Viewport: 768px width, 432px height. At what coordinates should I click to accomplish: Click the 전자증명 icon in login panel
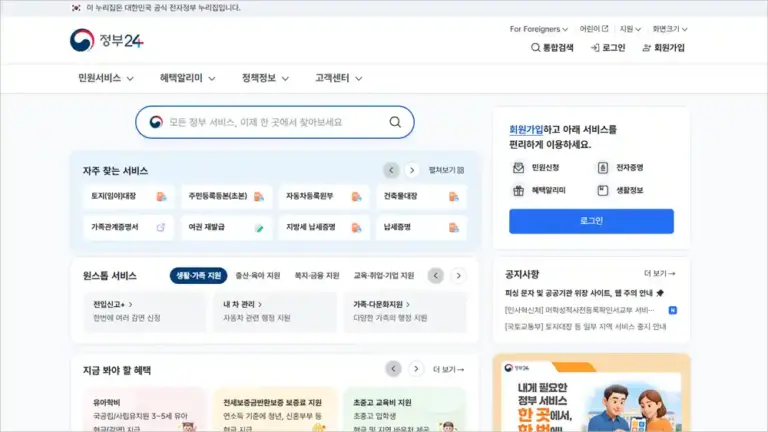602,168
